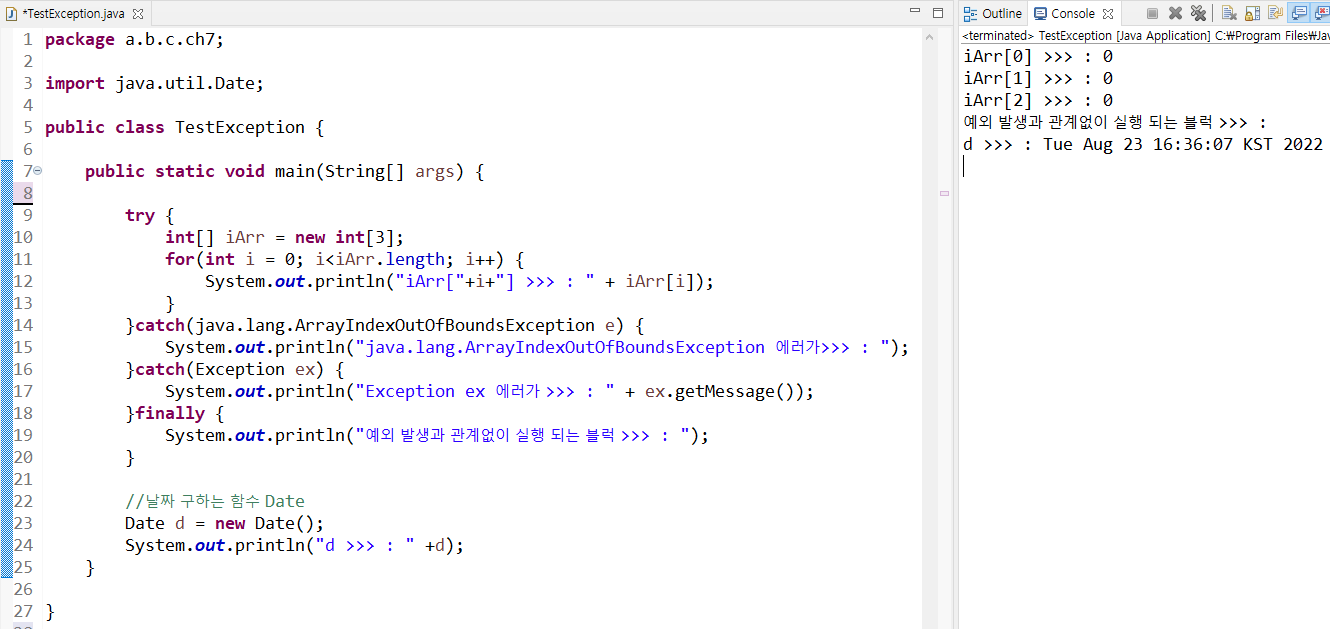Click the Terminate console button
This screenshot has width=1330, height=629.
click(x=1152, y=13)
